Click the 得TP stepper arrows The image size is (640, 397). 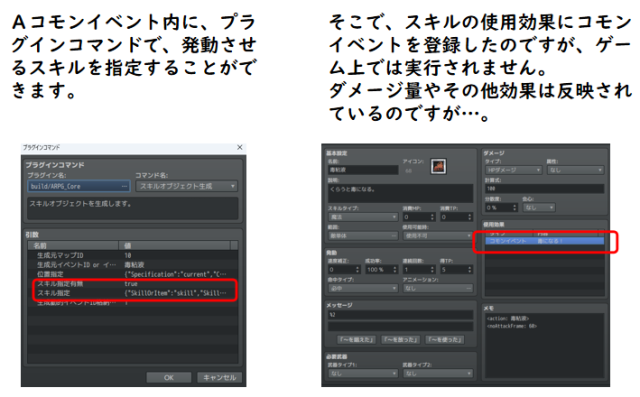(x=470, y=270)
